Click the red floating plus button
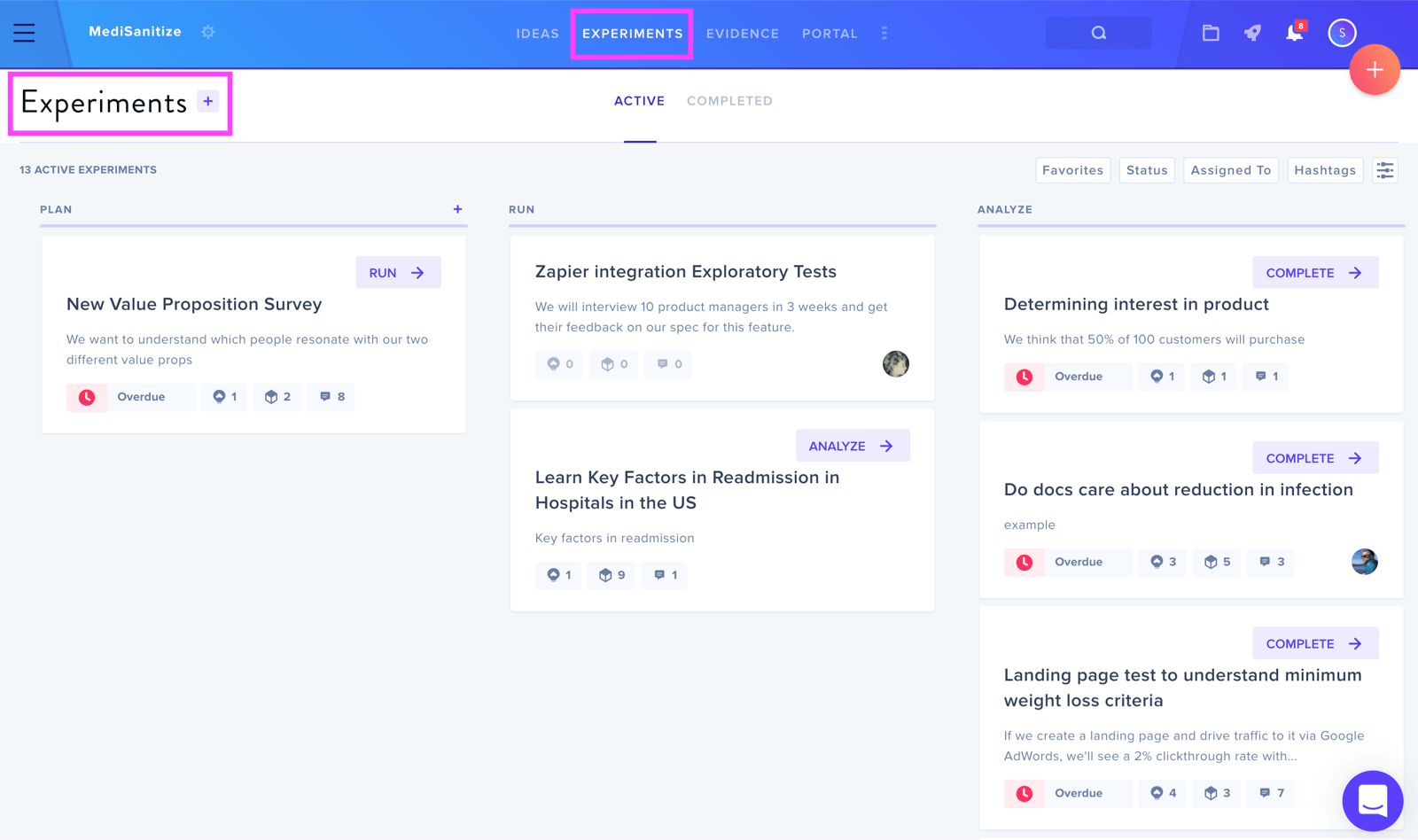The height and width of the screenshot is (840, 1418). click(1375, 69)
